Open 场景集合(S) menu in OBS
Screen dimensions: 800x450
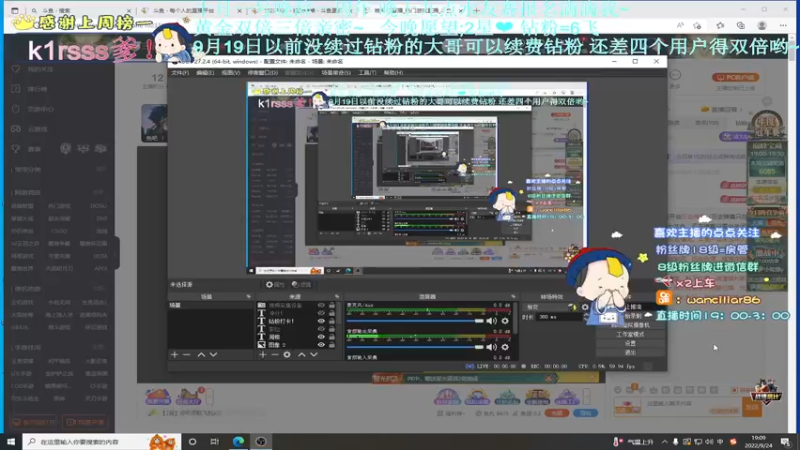(x=336, y=72)
